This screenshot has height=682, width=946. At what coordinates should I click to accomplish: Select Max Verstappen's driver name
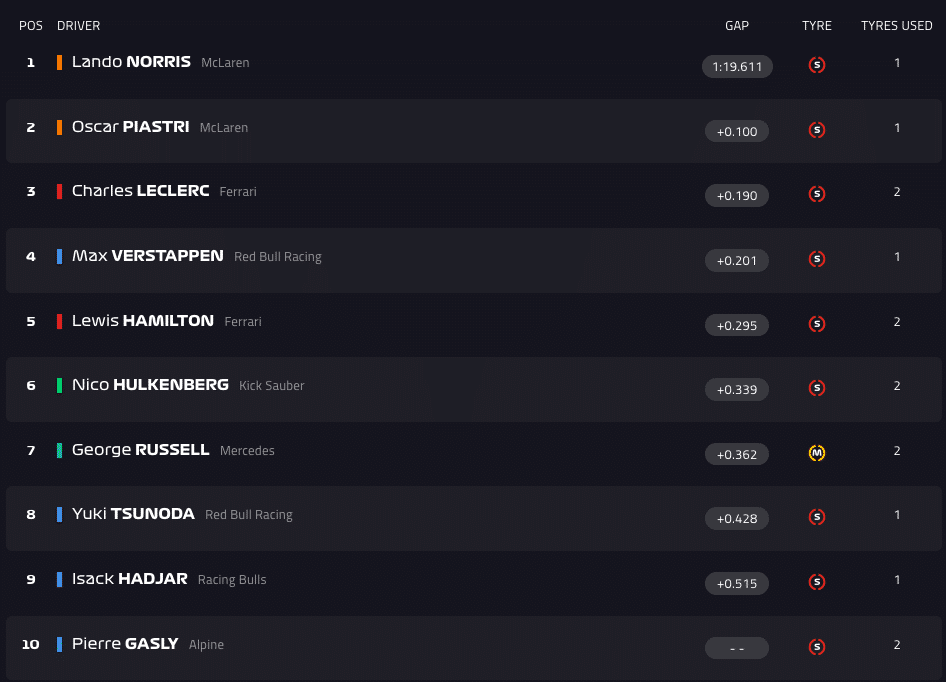[x=148, y=256]
